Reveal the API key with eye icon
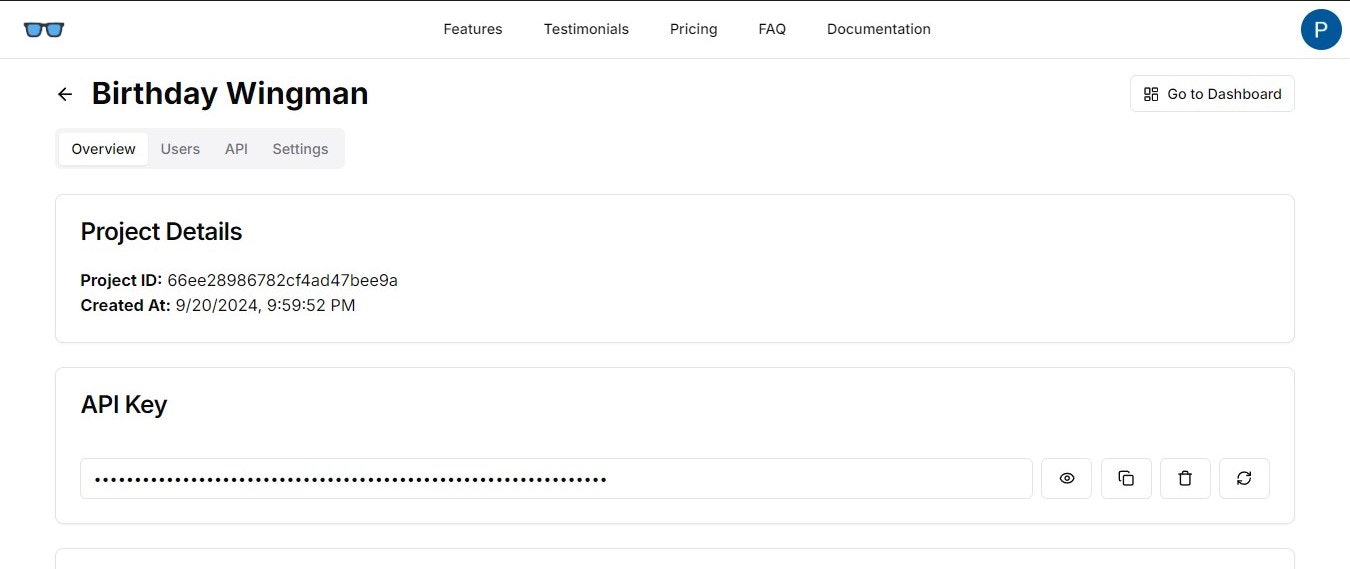1350x569 pixels. coord(1067,478)
